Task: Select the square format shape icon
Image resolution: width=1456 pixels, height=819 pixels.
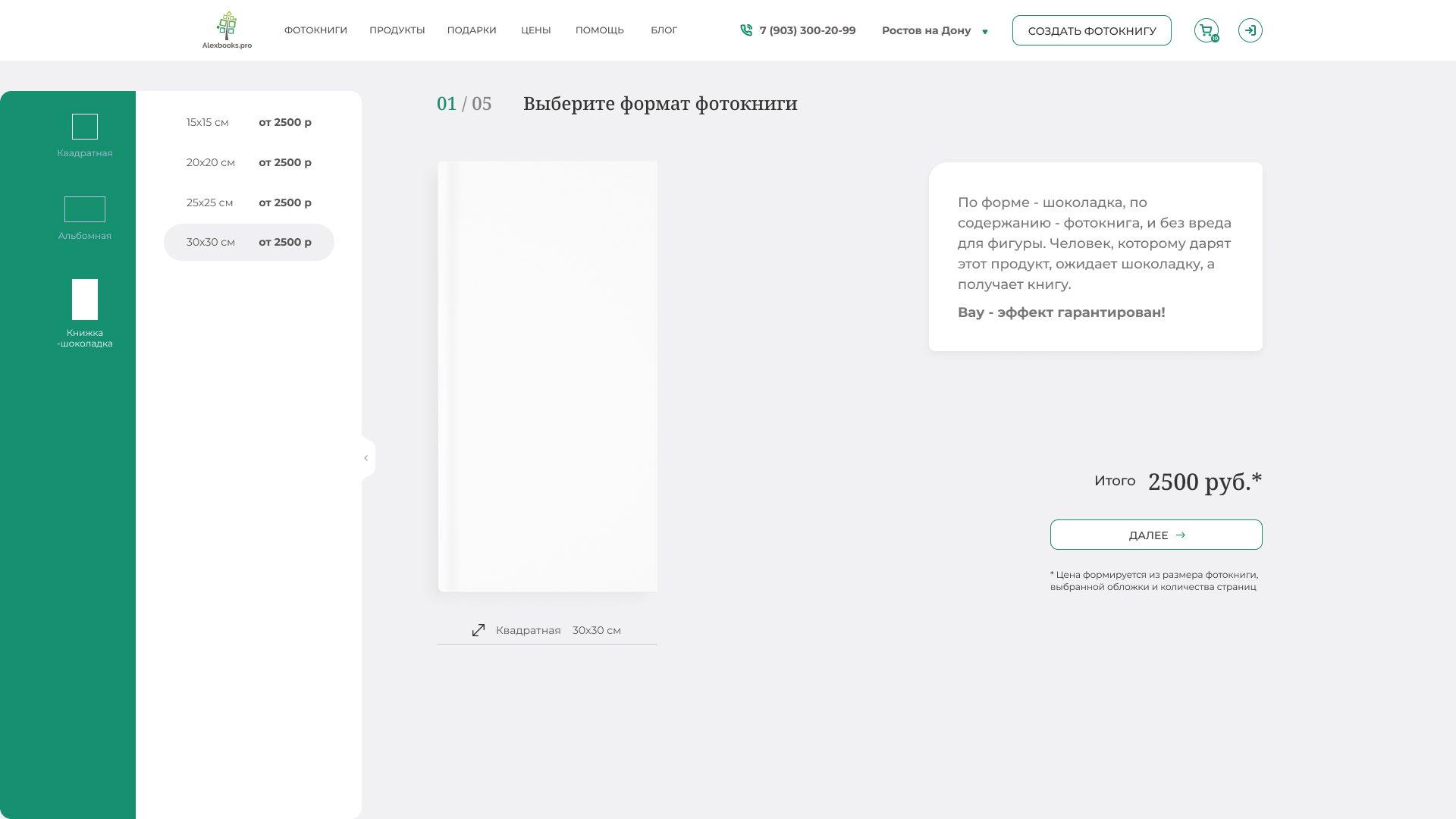Action: 85,127
